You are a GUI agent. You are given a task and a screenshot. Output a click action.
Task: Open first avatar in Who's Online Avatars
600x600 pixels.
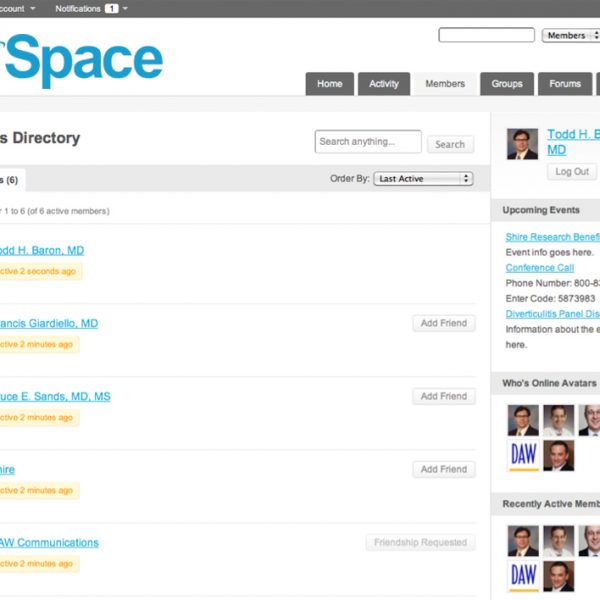523,420
